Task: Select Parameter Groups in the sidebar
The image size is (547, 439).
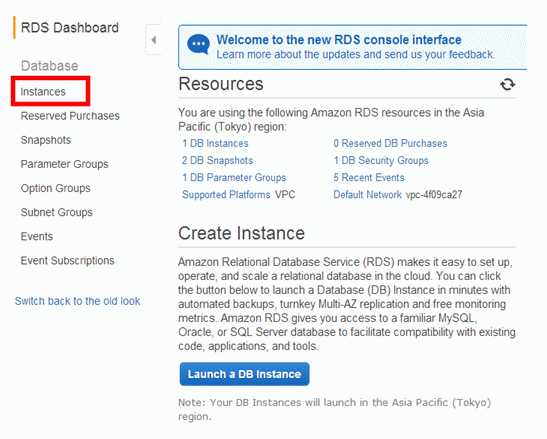Action: point(65,164)
